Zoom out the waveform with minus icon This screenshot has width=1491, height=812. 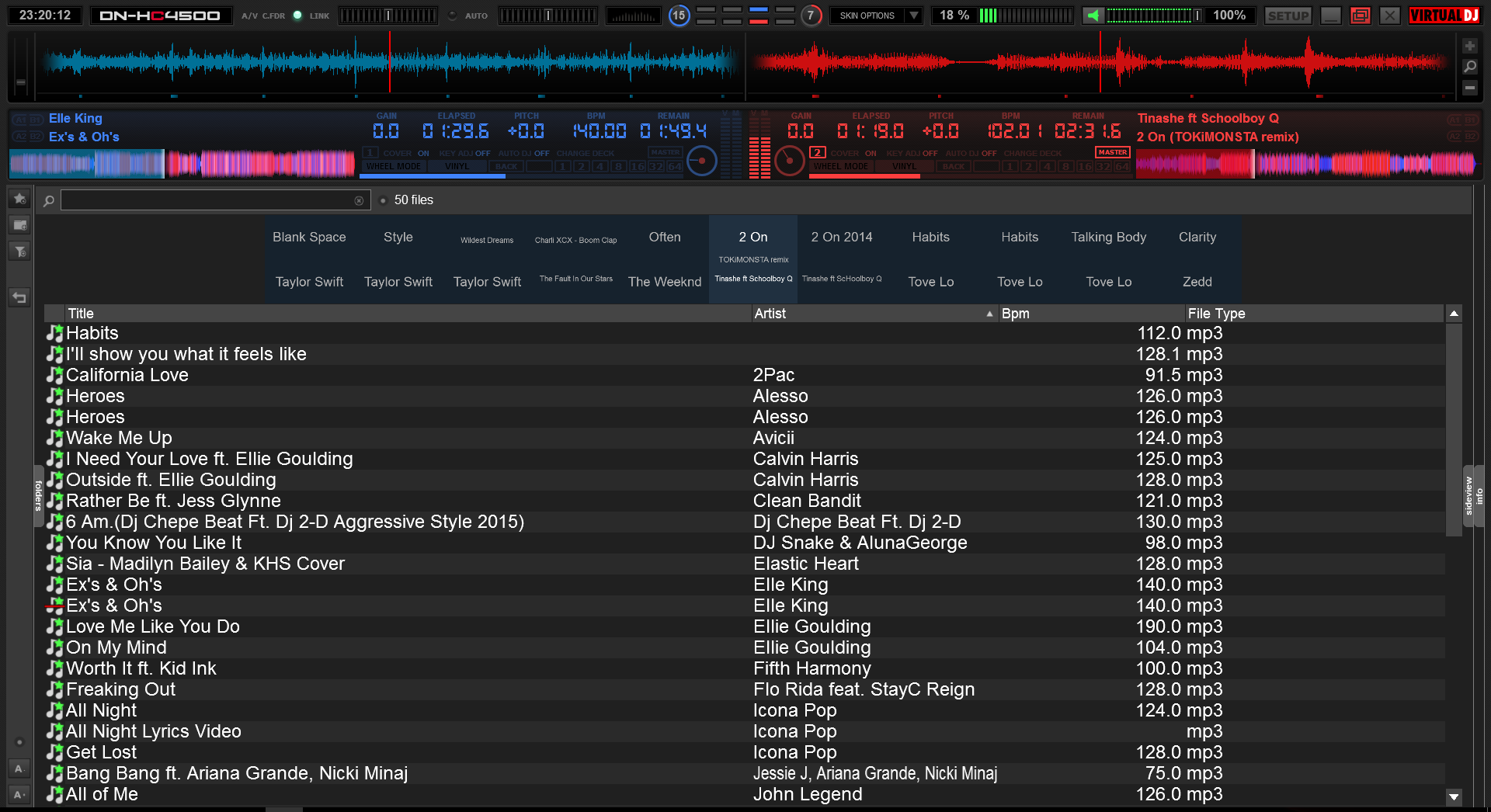coord(1469,88)
